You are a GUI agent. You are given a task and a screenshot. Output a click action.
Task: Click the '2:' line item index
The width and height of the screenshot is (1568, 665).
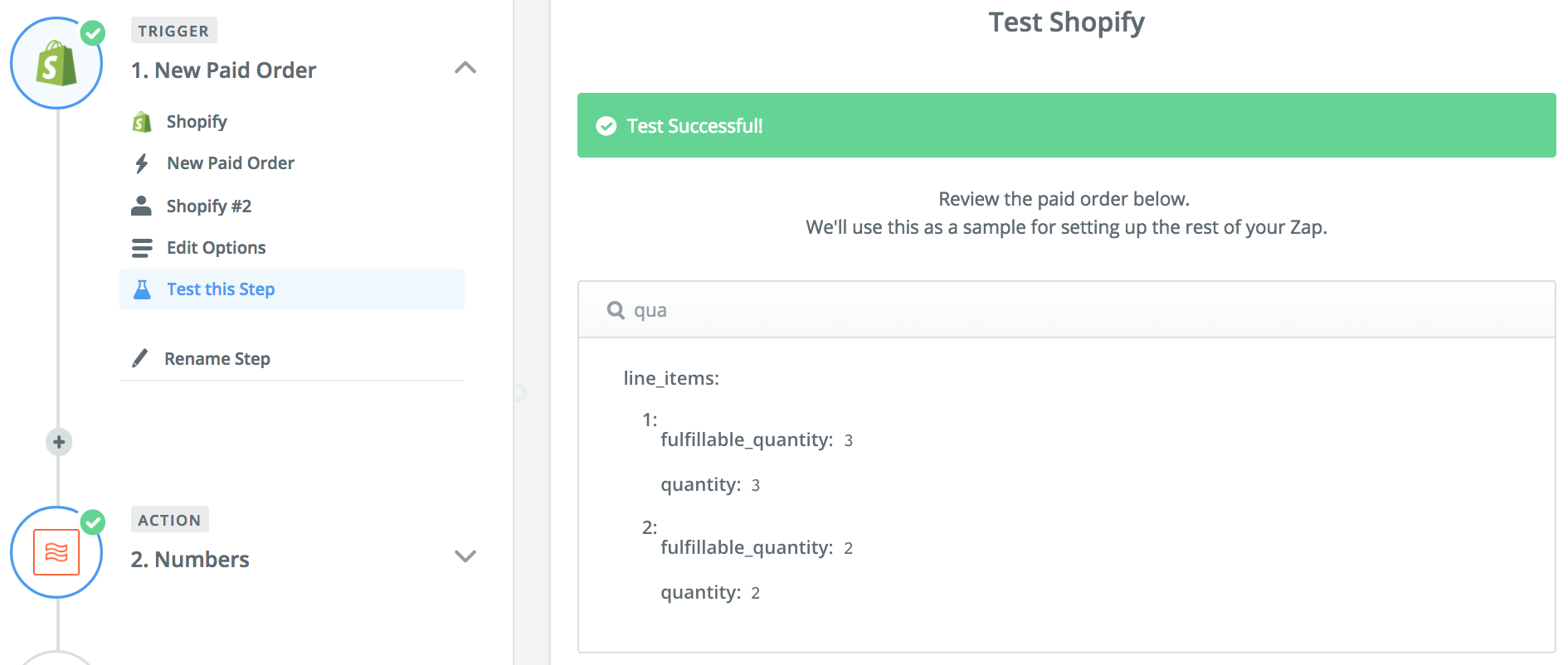point(650,528)
